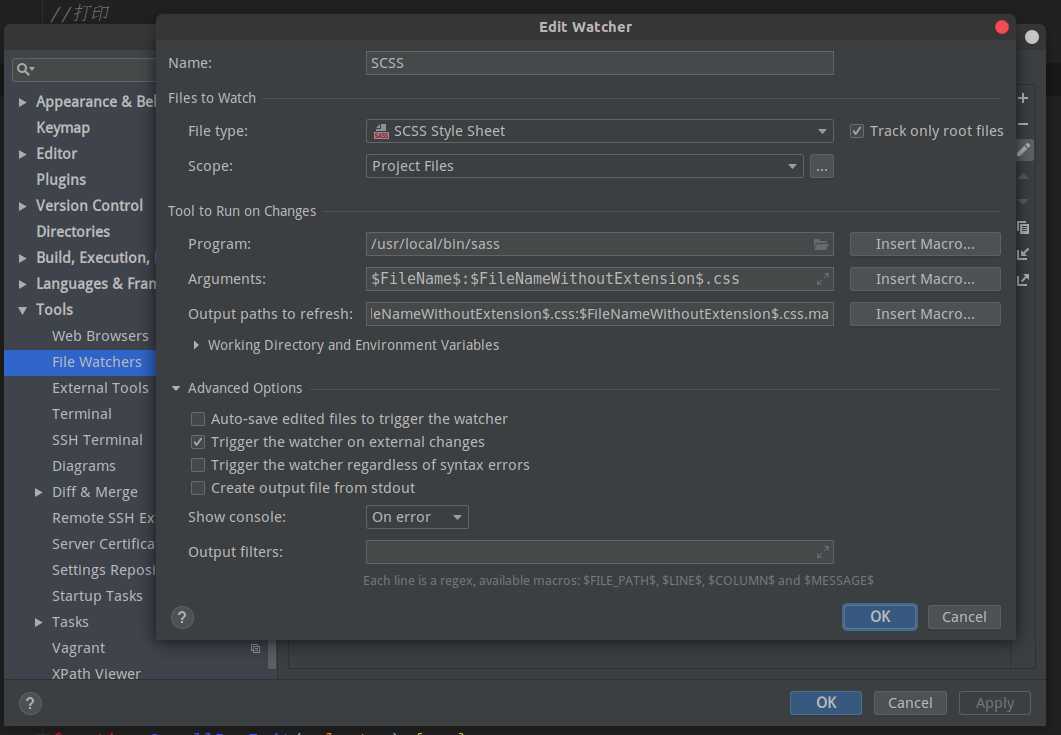Click the edit watcher pencil icon
The width and height of the screenshot is (1061, 735).
tap(1023, 149)
